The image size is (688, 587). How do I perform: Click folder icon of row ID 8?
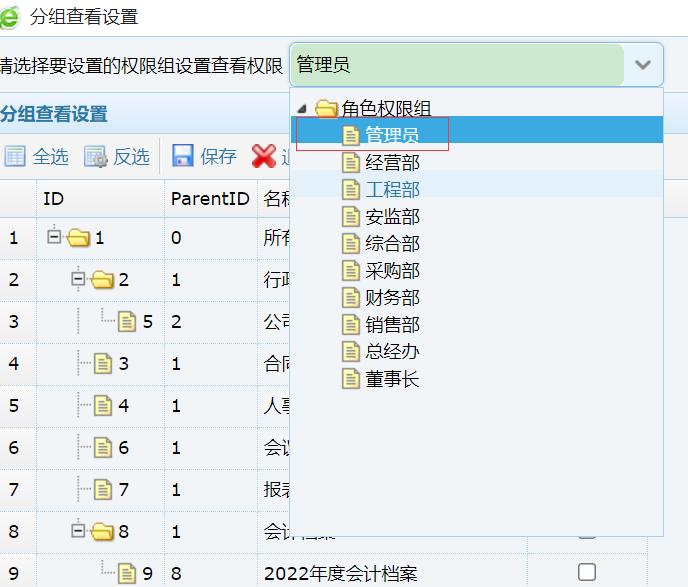point(104,532)
